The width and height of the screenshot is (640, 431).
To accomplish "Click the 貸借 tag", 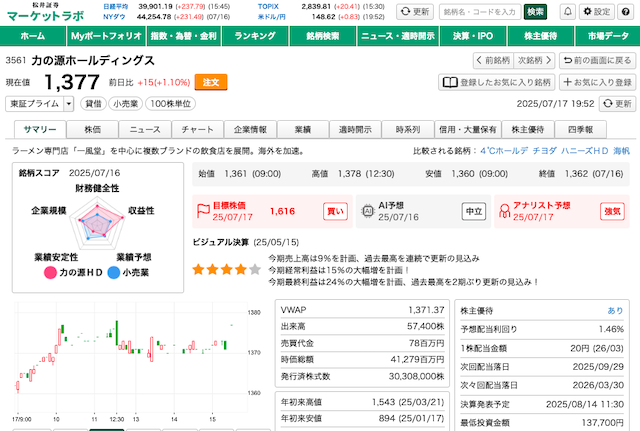I will (93, 104).
